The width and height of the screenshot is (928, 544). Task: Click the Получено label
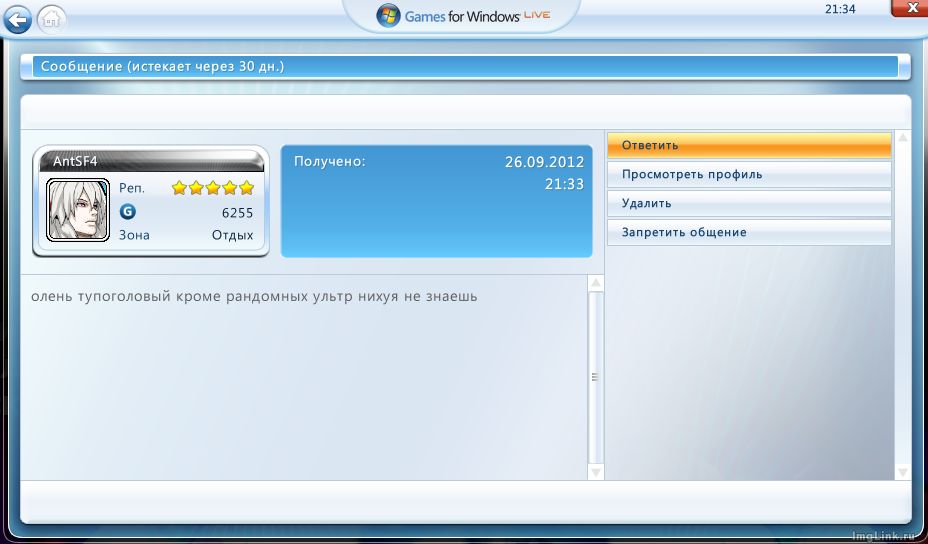330,161
